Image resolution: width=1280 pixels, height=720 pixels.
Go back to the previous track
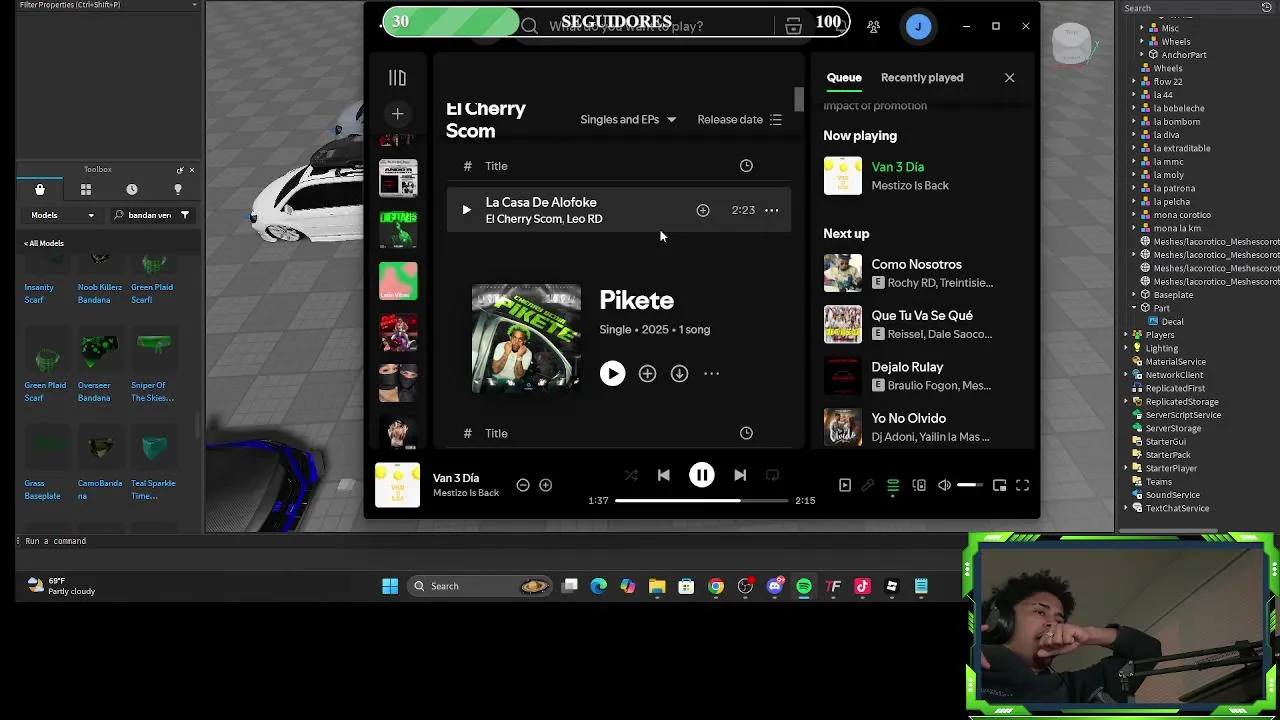point(664,476)
